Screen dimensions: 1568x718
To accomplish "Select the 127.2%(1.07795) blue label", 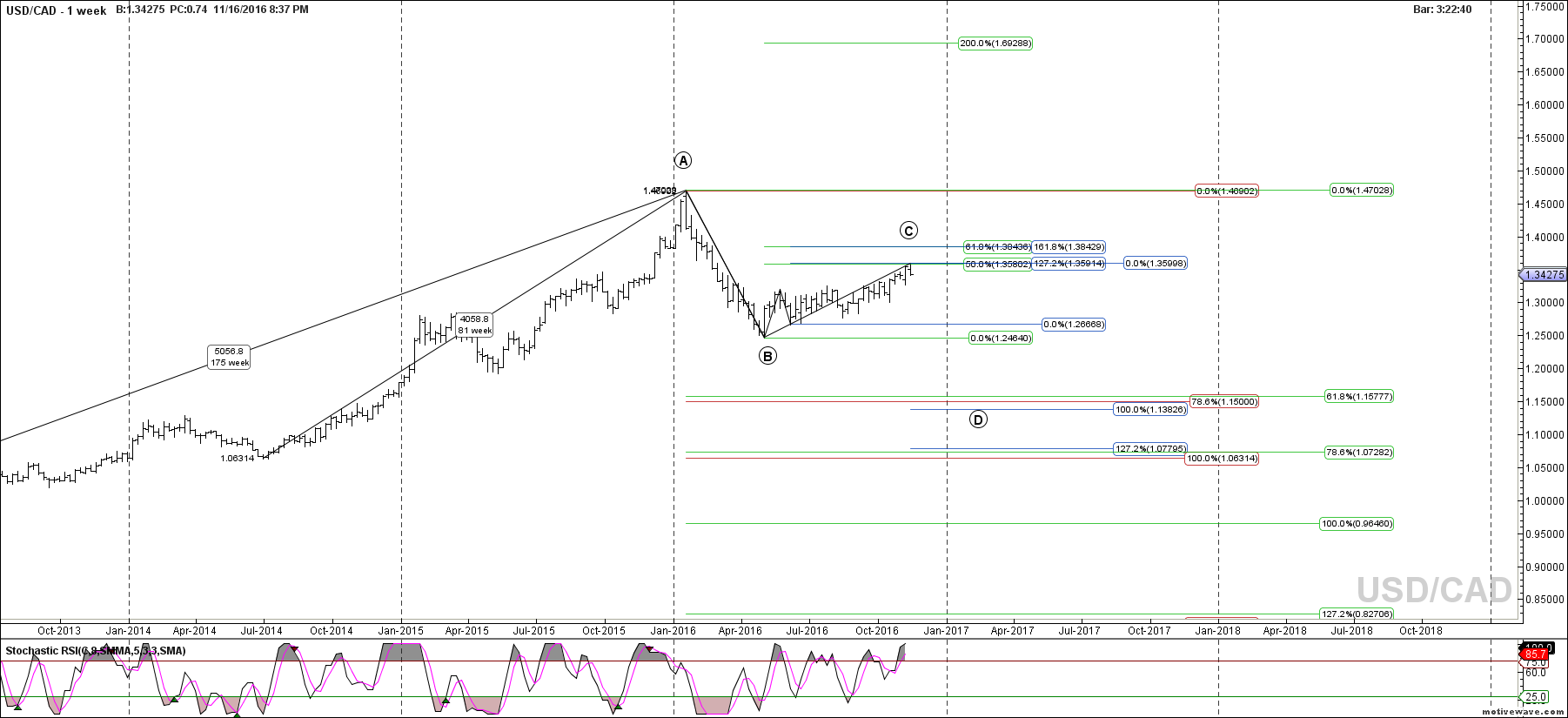I will (x=1150, y=449).
